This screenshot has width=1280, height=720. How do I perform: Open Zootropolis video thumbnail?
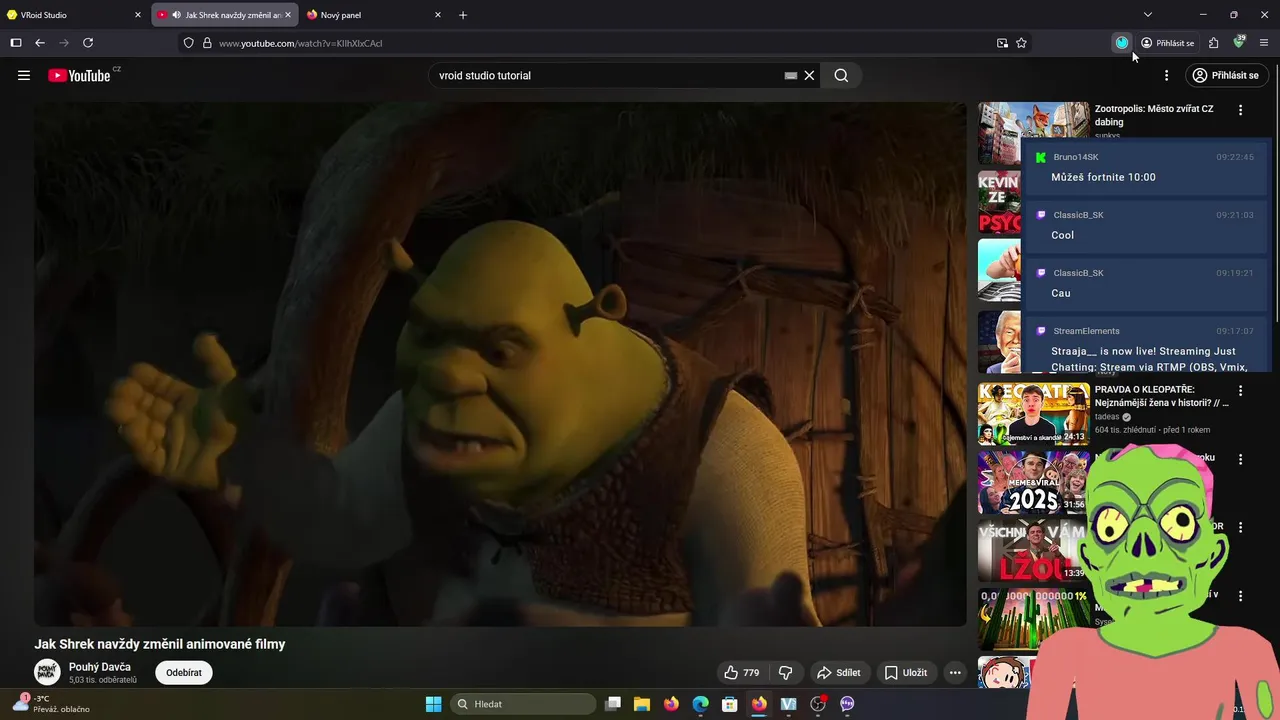[x=1034, y=133]
